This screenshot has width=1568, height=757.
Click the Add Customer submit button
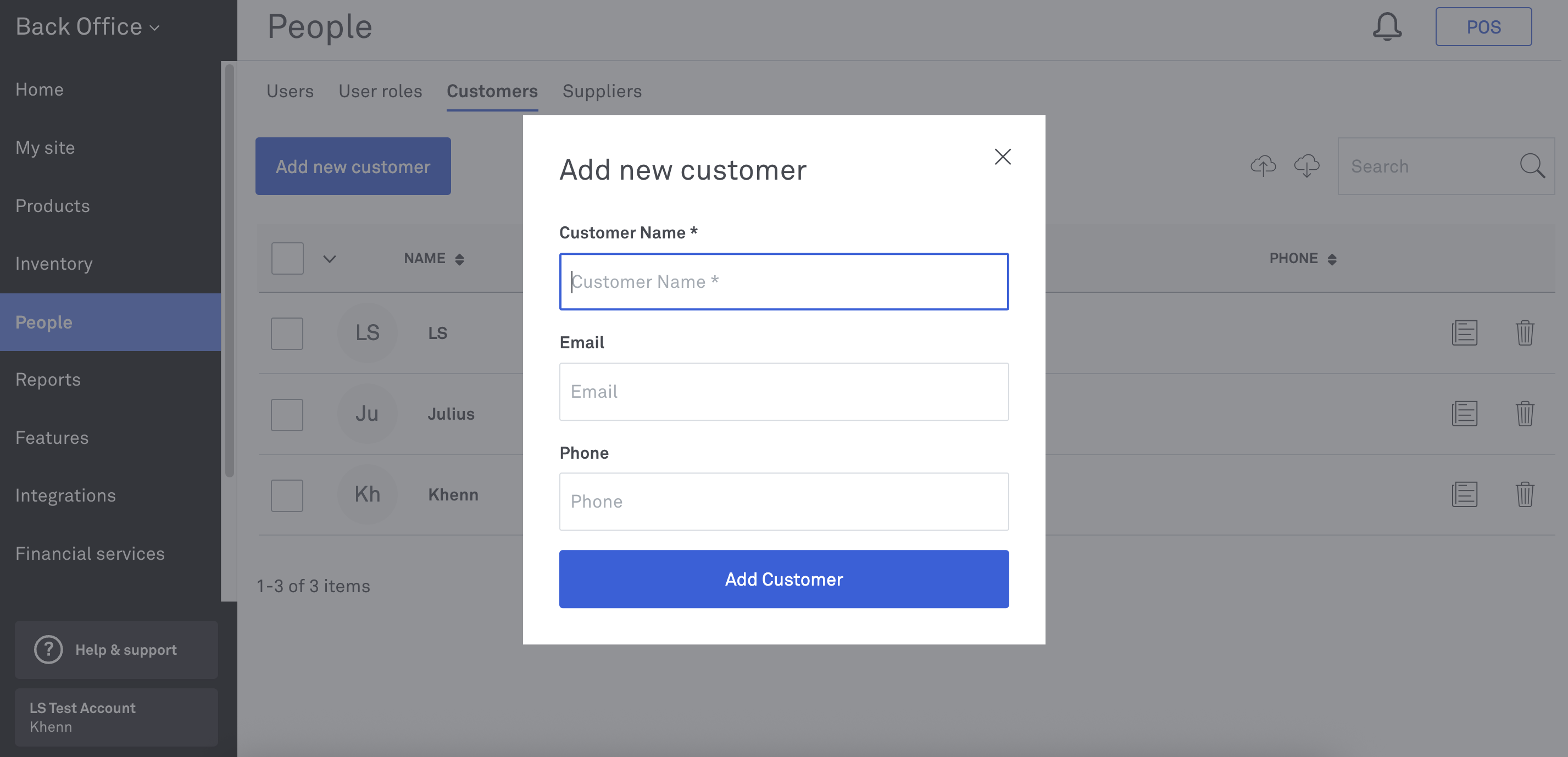pos(784,578)
